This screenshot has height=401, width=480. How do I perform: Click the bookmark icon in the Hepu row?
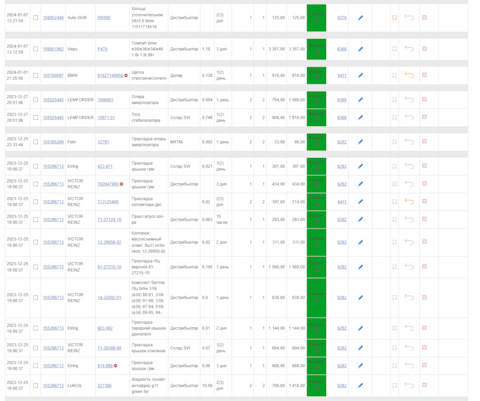394,49
